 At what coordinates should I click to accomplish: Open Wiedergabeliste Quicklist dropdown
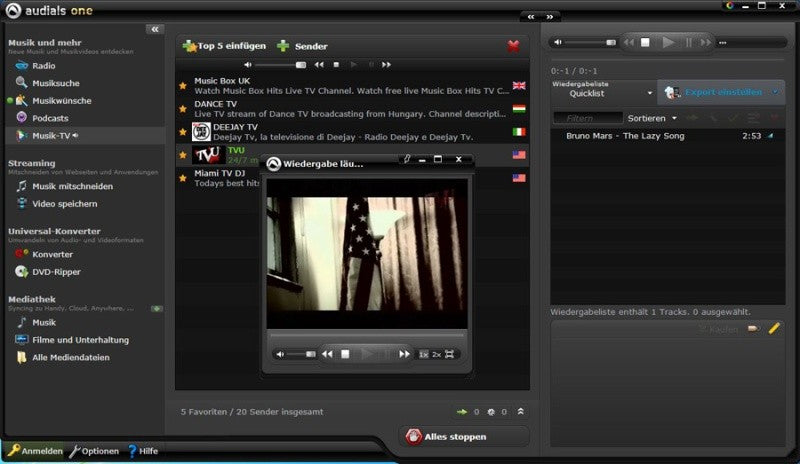603,93
